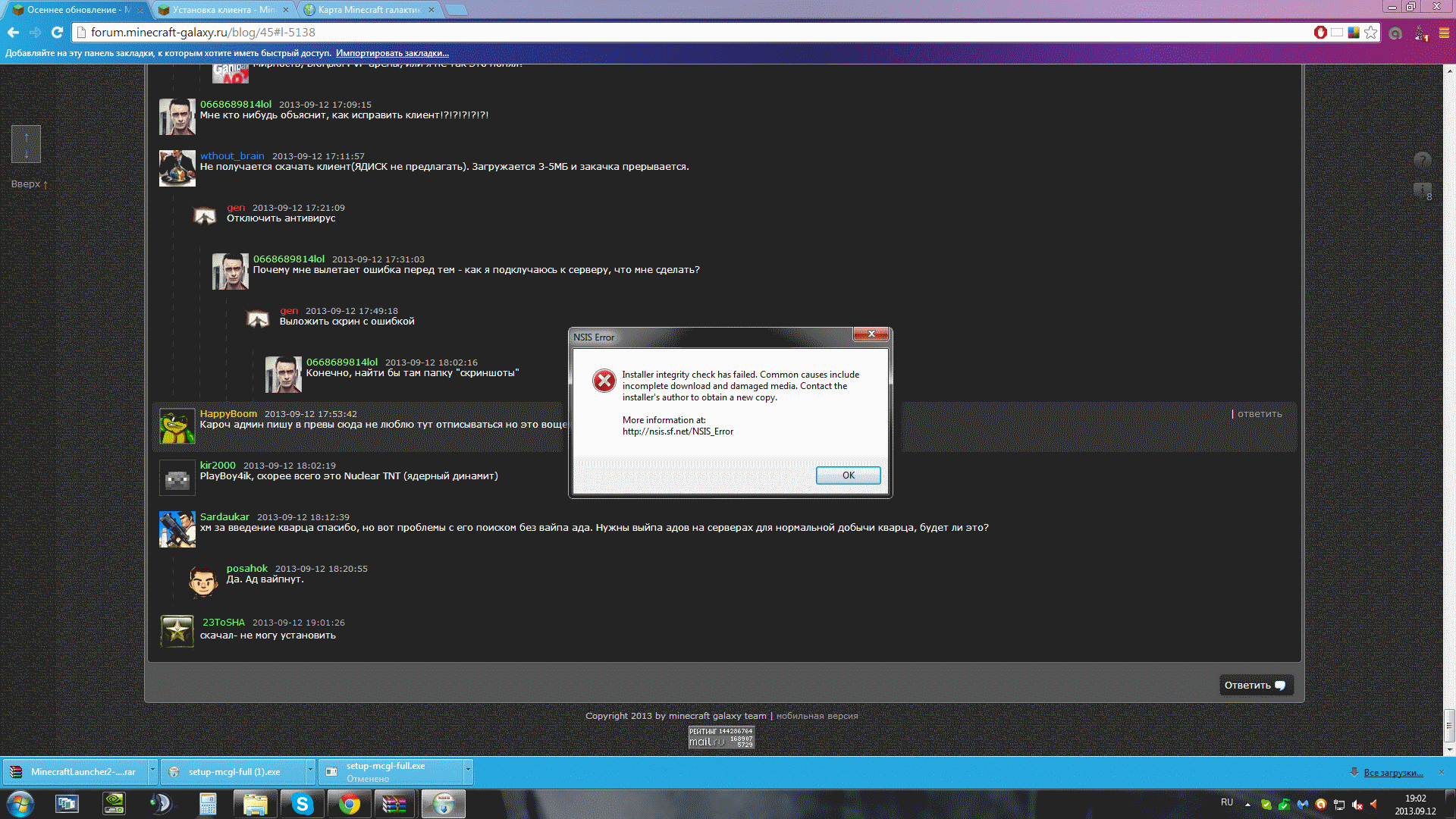Click the HappyBoom username
The height and width of the screenshot is (819, 1456).
[228, 413]
